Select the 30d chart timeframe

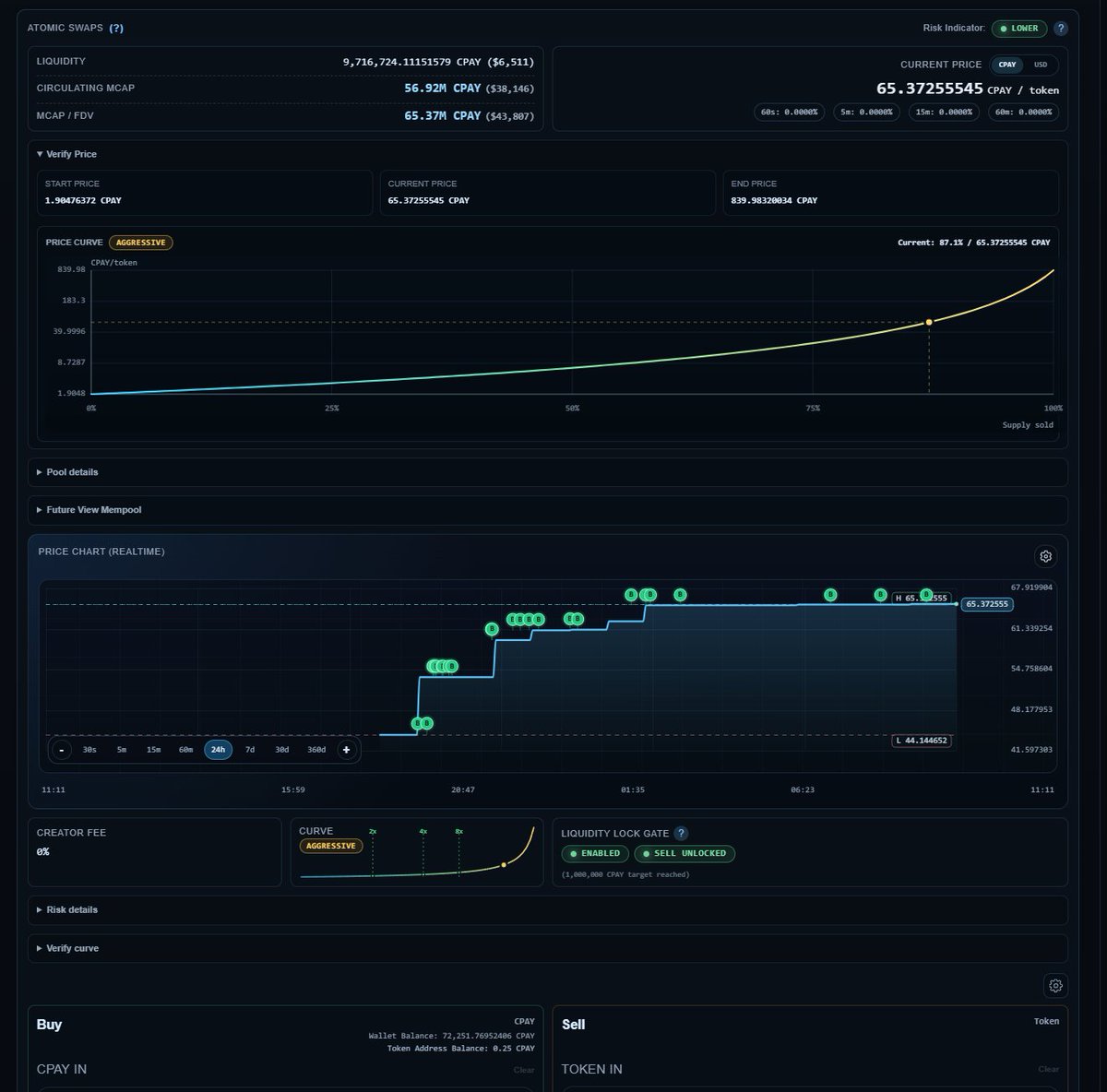click(x=282, y=750)
